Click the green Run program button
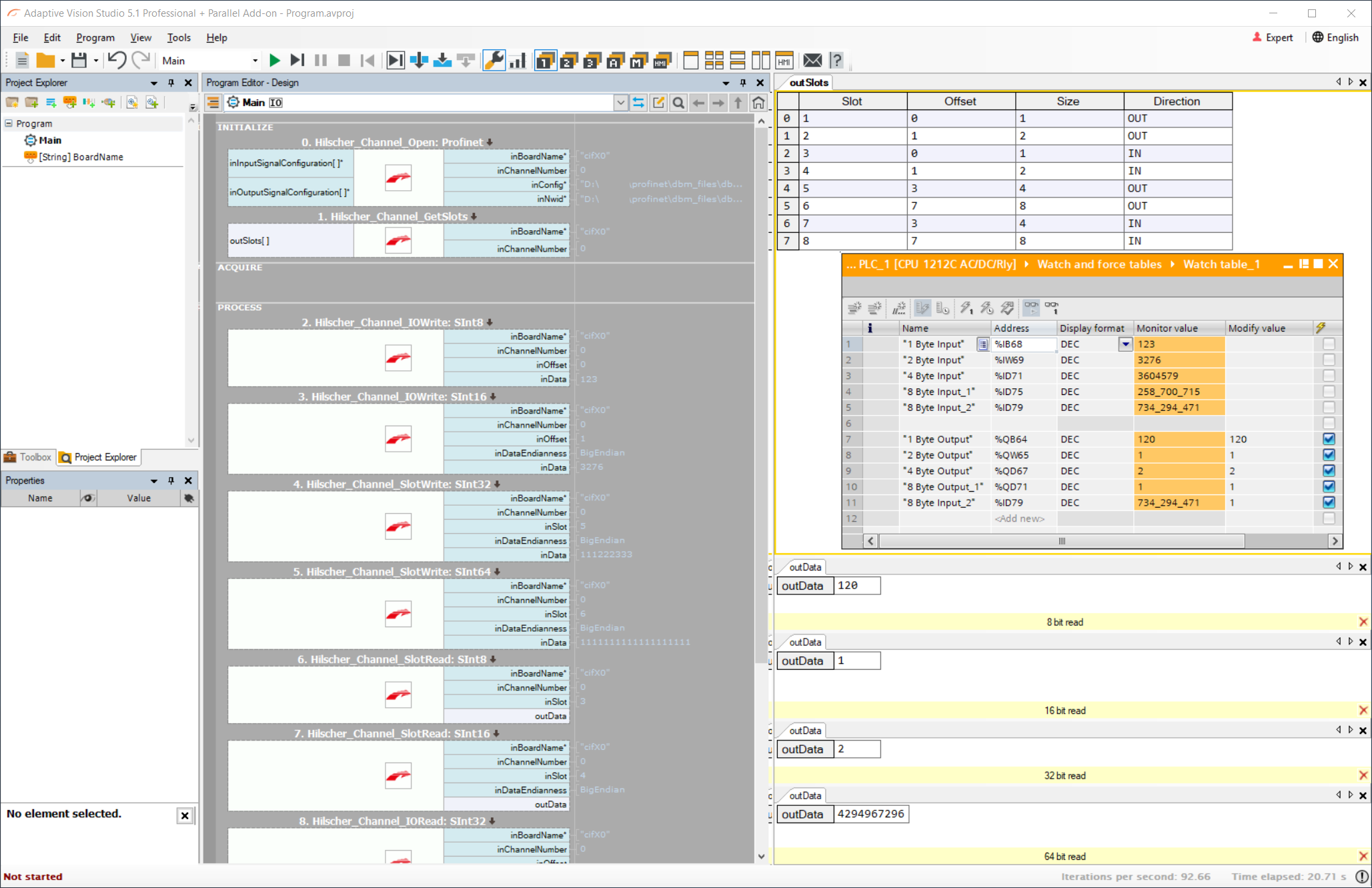The width and height of the screenshot is (1372, 888). click(x=274, y=61)
